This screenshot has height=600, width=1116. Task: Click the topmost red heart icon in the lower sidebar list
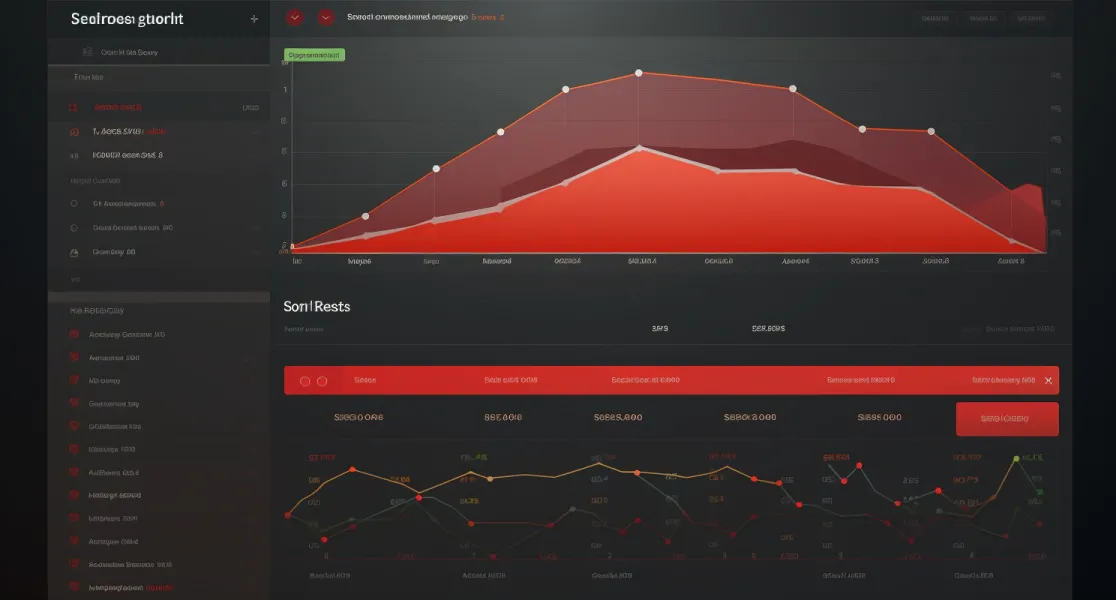click(74, 334)
